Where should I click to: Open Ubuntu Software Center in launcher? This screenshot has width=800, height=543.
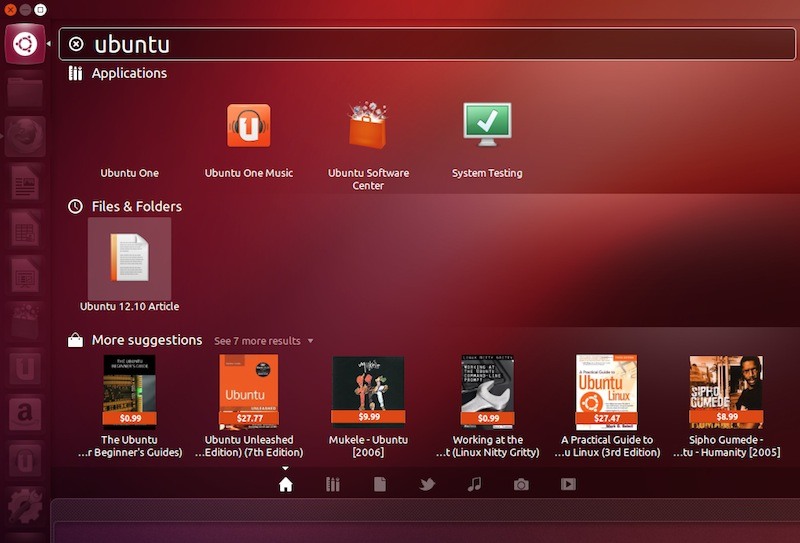point(25,320)
